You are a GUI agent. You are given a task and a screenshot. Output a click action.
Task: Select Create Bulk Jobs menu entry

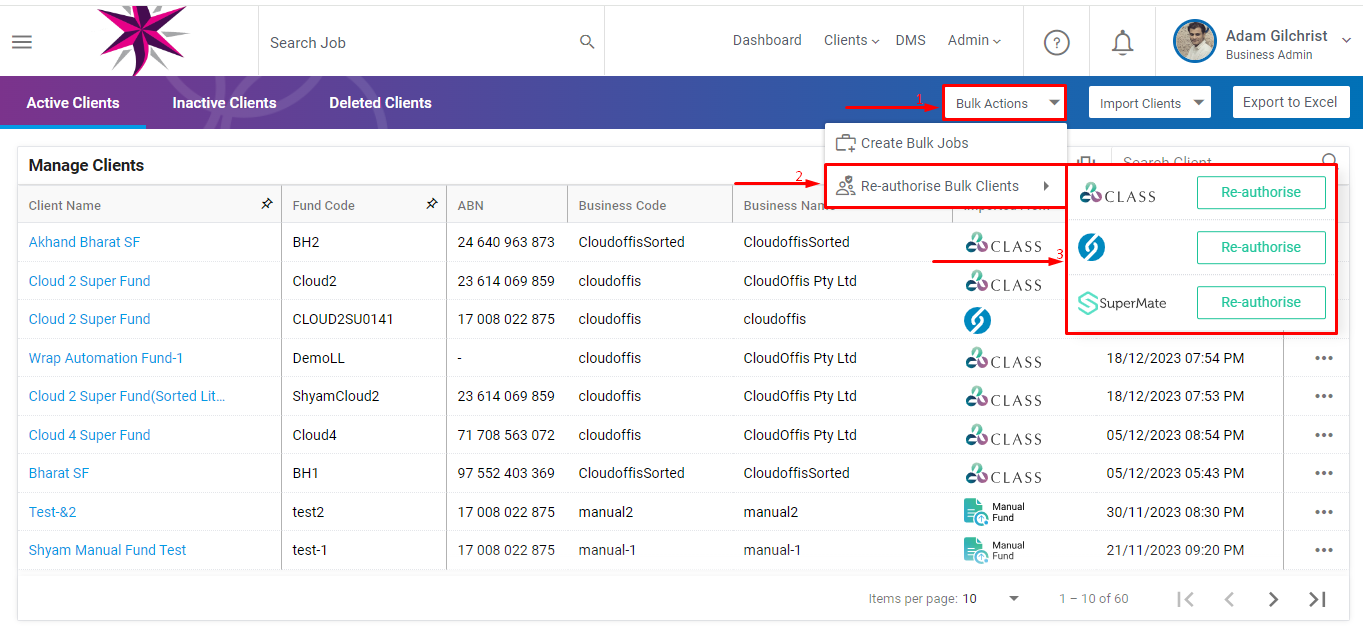[x=914, y=143]
